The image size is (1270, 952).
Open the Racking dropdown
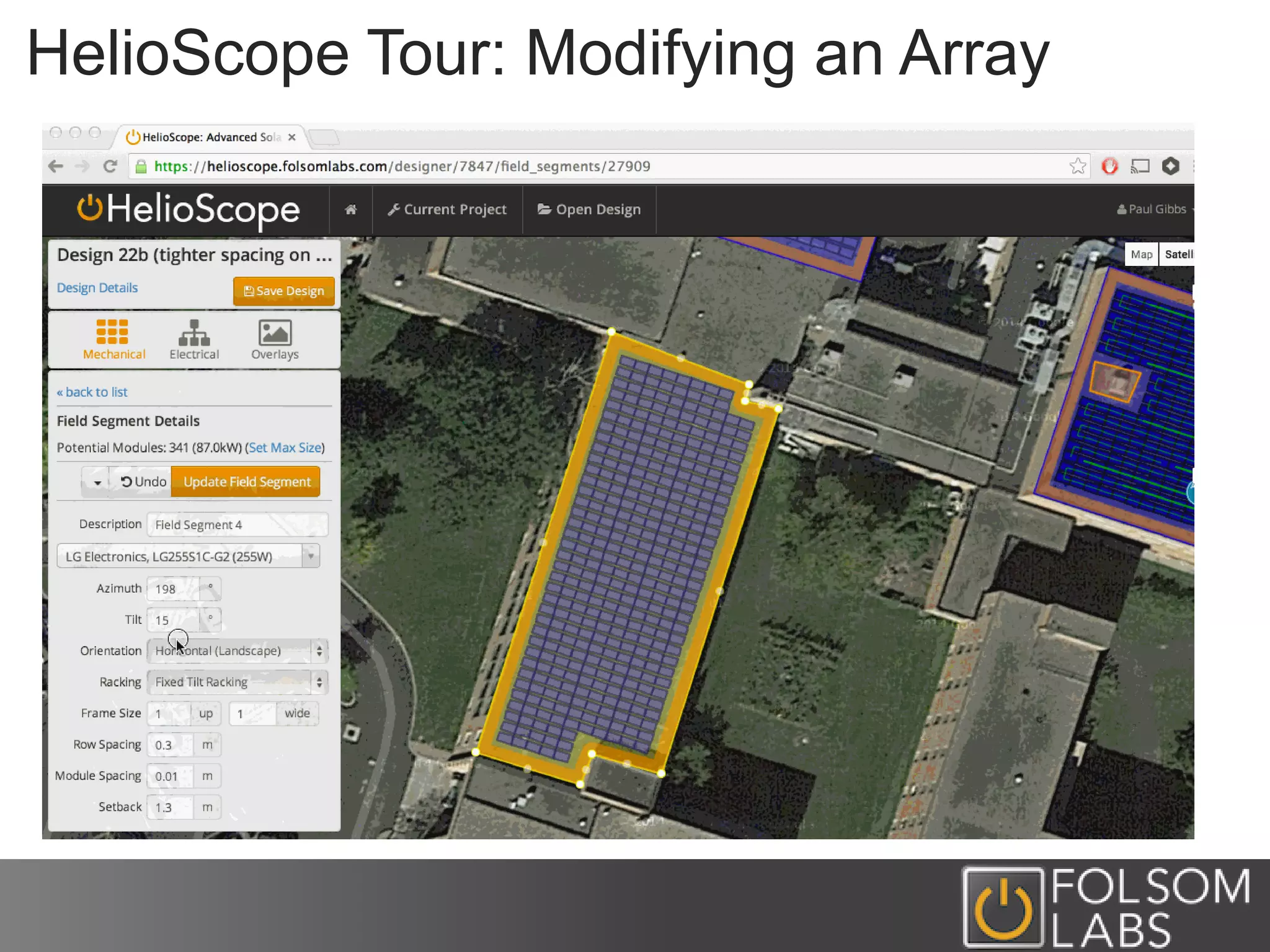click(x=238, y=682)
